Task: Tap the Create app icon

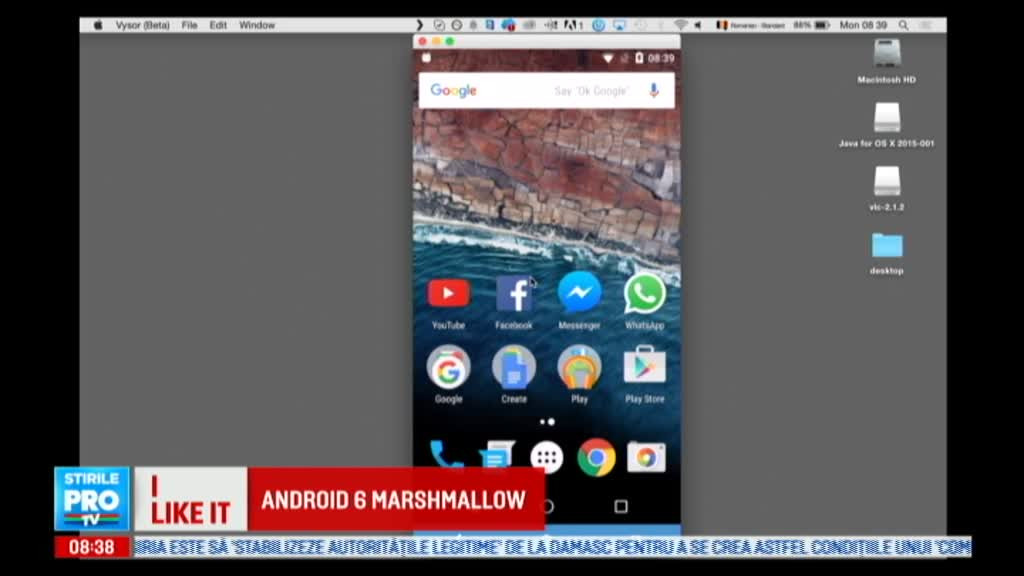Action: tap(514, 368)
